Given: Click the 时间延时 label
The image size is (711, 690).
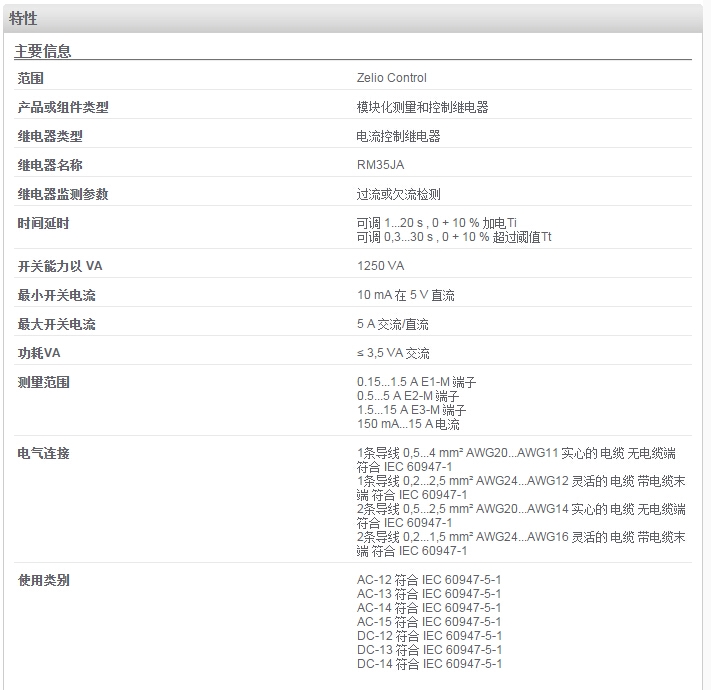Looking at the screenshot, I should click(x=44, y=223).
